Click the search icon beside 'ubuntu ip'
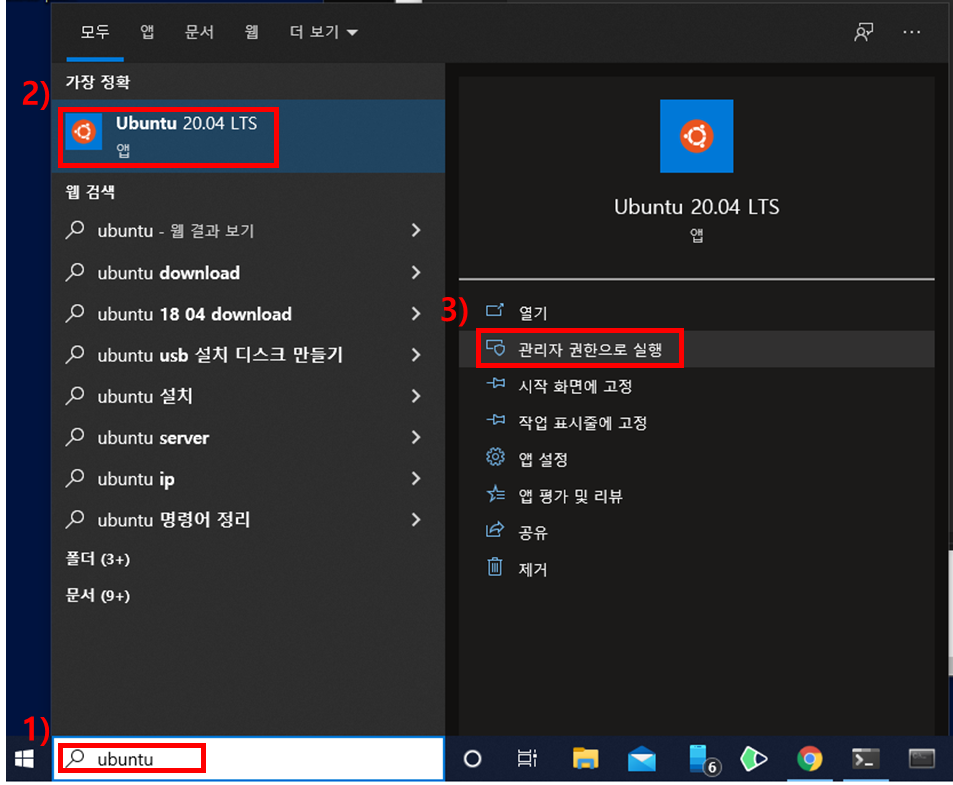 75,478
